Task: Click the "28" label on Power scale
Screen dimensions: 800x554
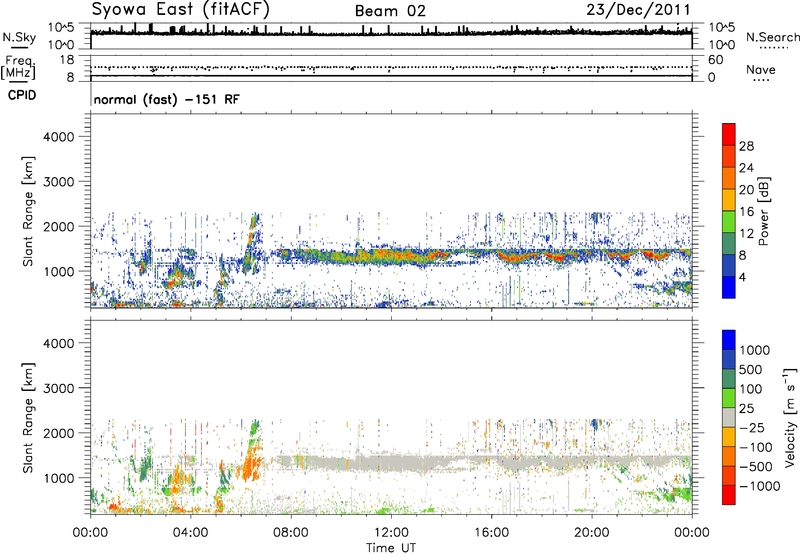Action: 746,146
